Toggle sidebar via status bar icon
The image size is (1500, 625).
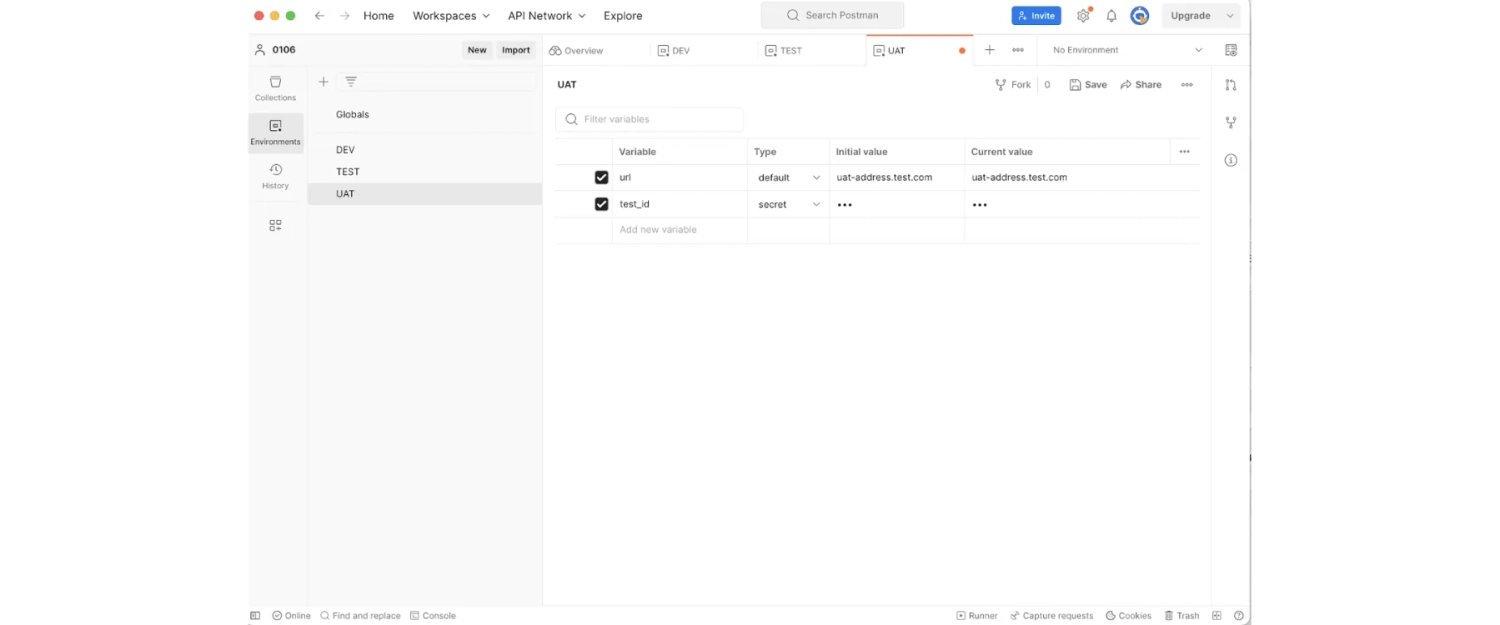coord(255,616)
